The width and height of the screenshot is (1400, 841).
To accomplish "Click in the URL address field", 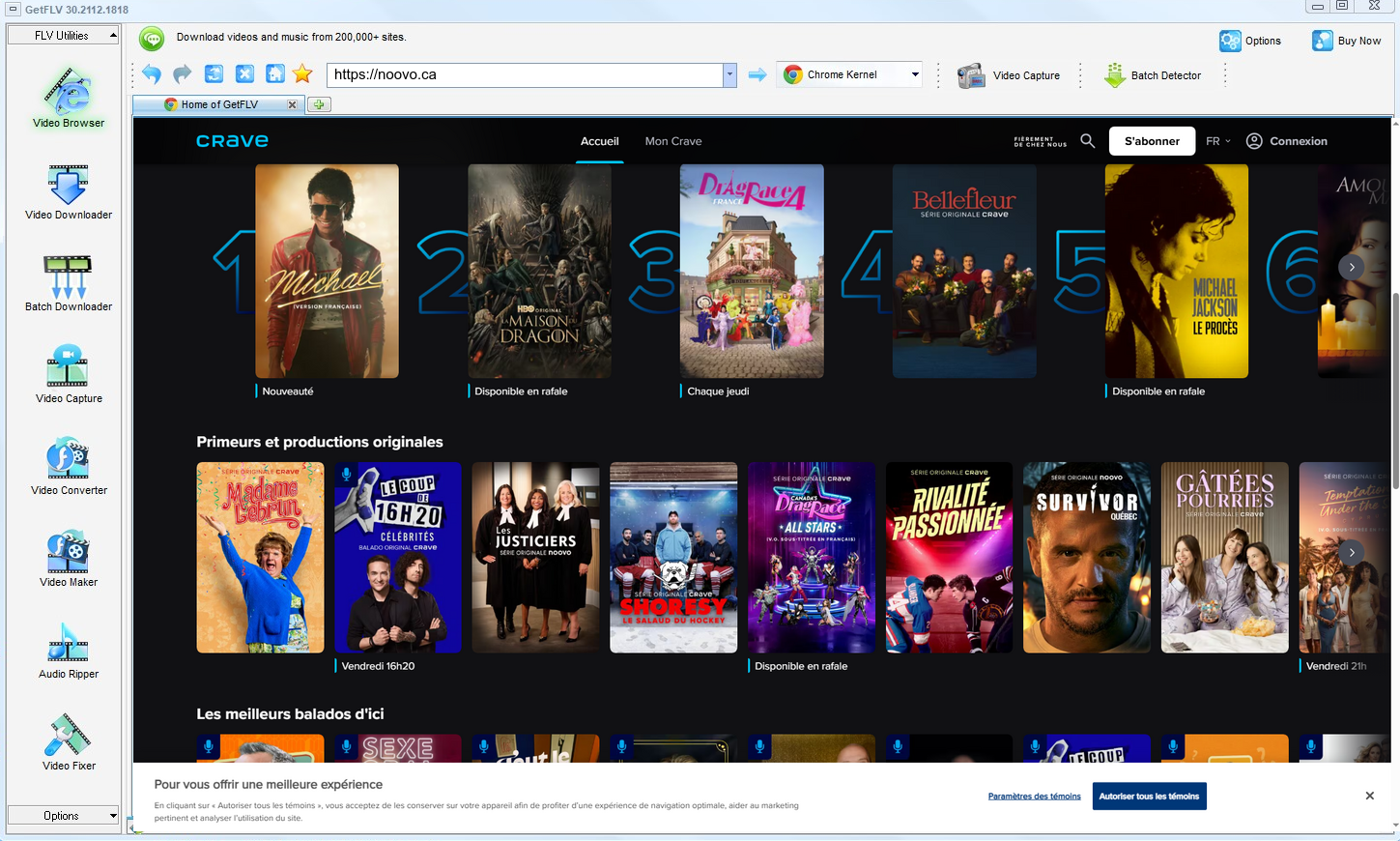I will coord(526,74).
